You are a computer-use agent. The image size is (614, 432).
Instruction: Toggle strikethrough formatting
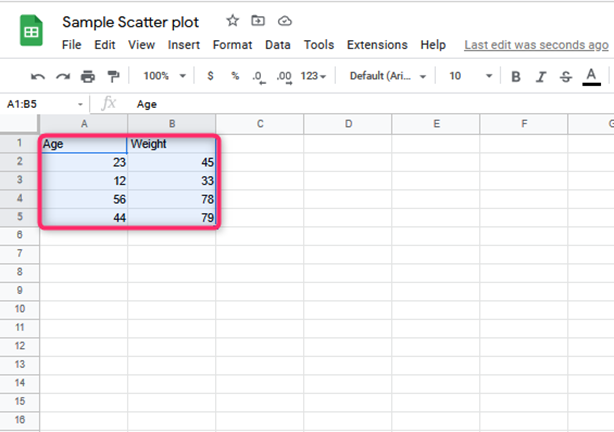click(566, 77)
